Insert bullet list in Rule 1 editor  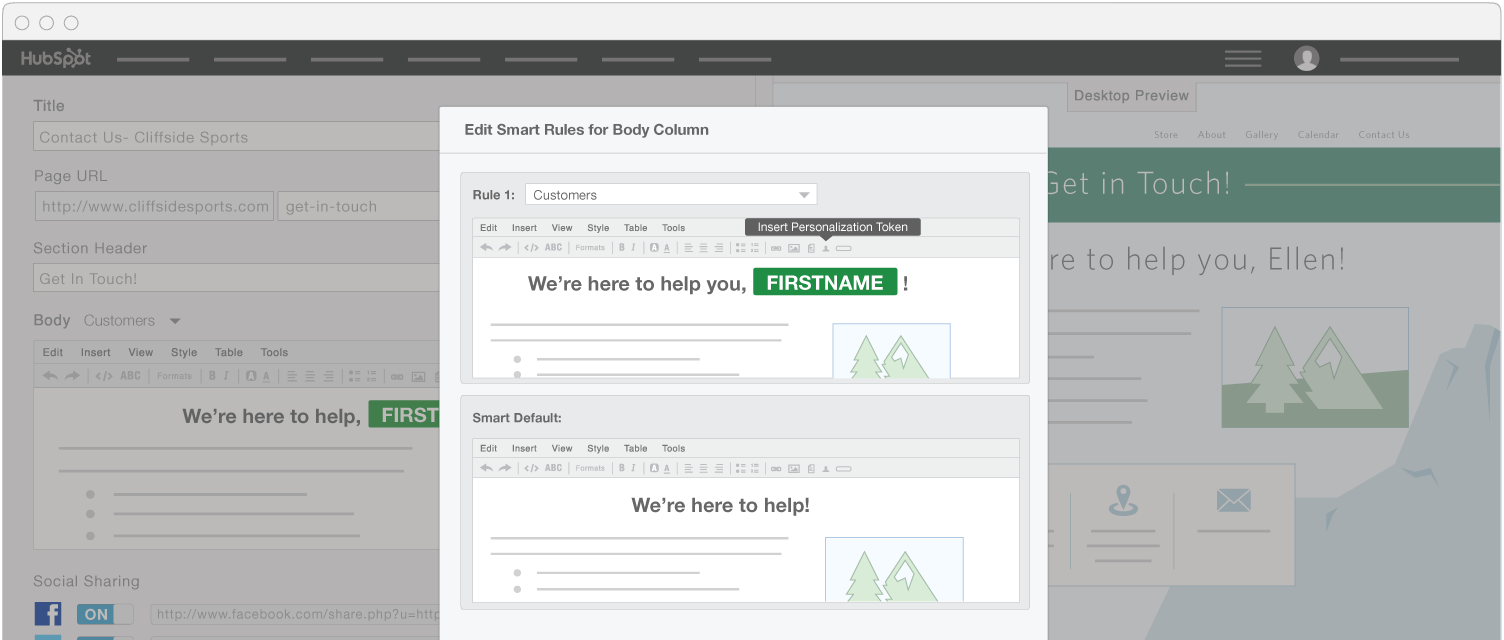click(741, 247)
